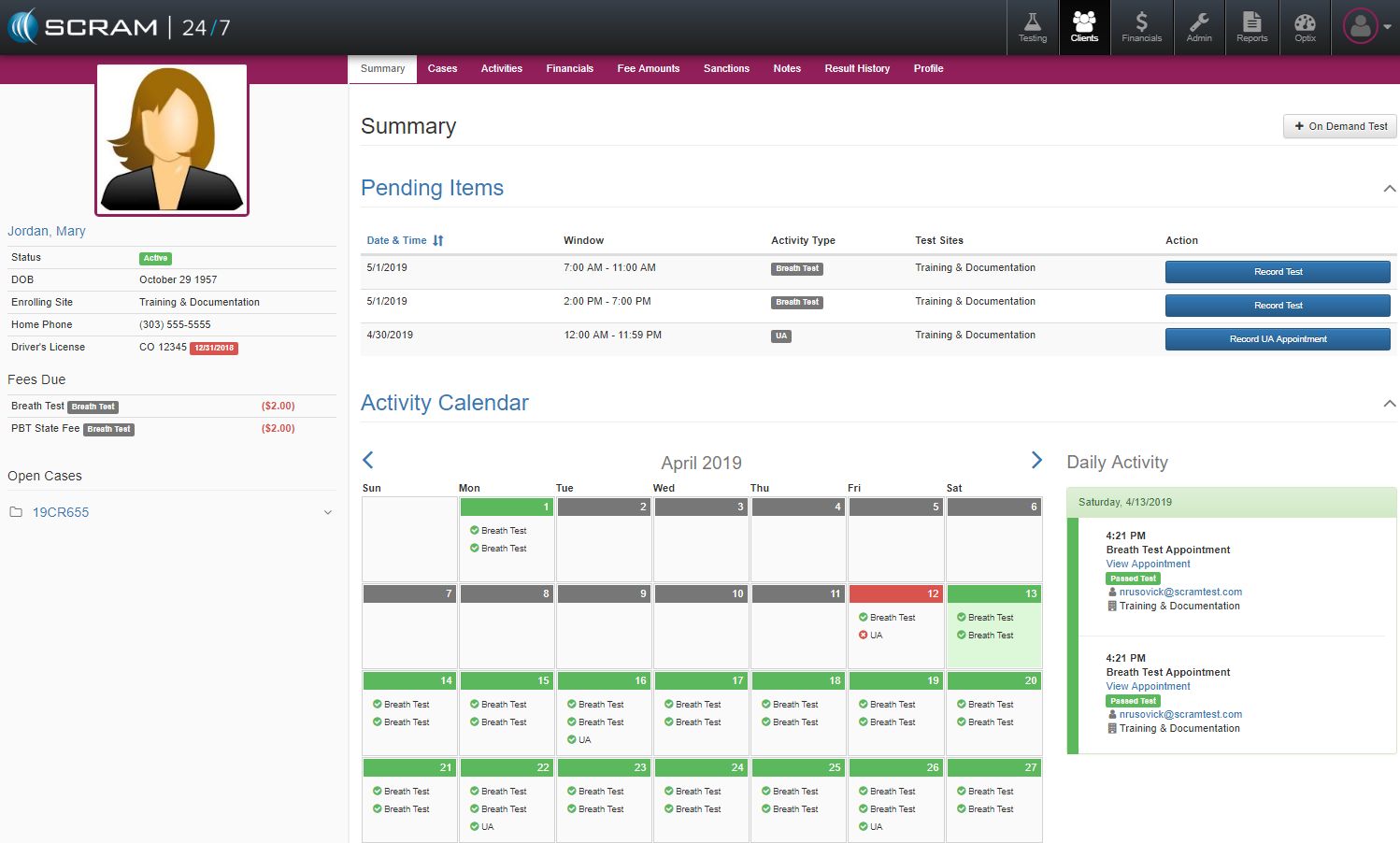Click Record UA Appointment button
Screen dimensions: 1400x843
[x=1277, y=339]
